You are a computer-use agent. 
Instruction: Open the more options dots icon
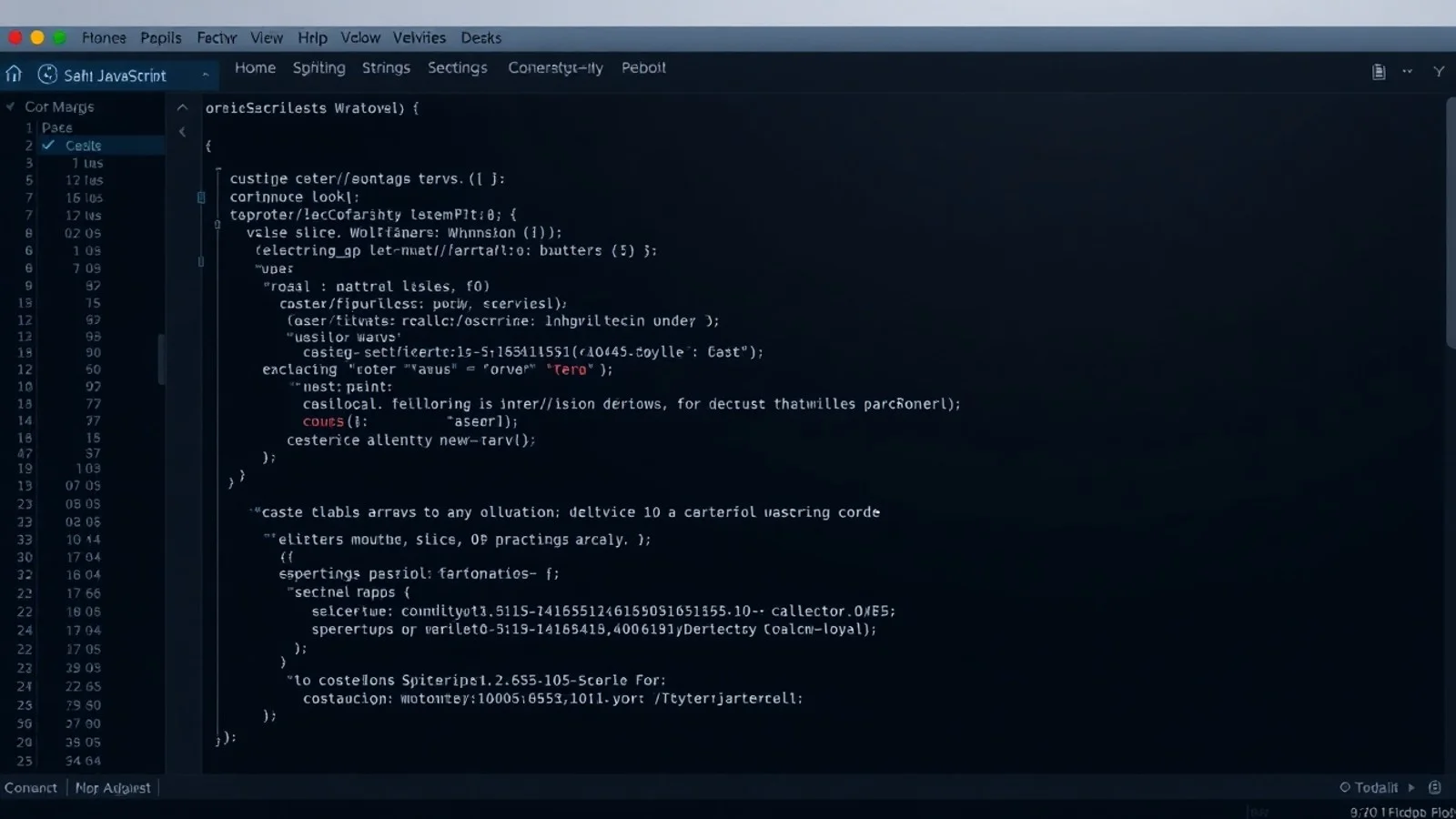pos(1408,71)
